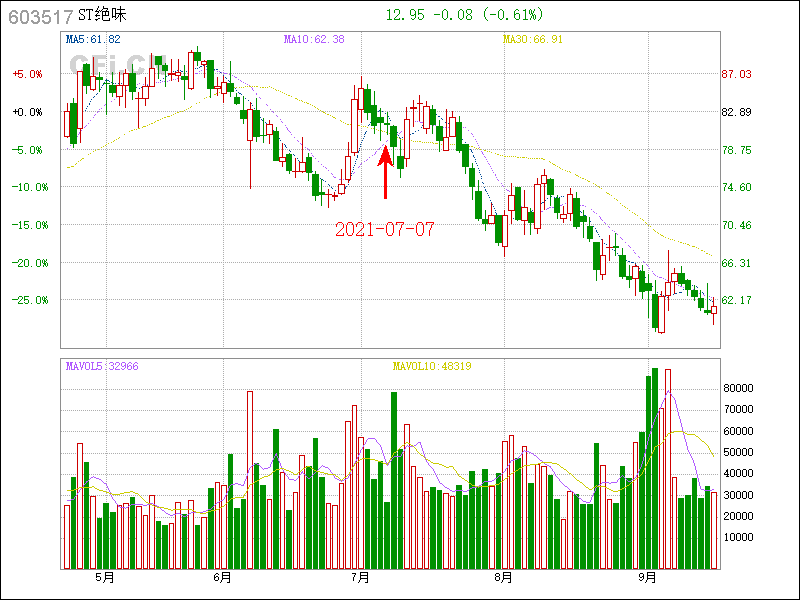Click the 7月 month marker
This screenshot has height=600, width=800.
coord(360,577)
